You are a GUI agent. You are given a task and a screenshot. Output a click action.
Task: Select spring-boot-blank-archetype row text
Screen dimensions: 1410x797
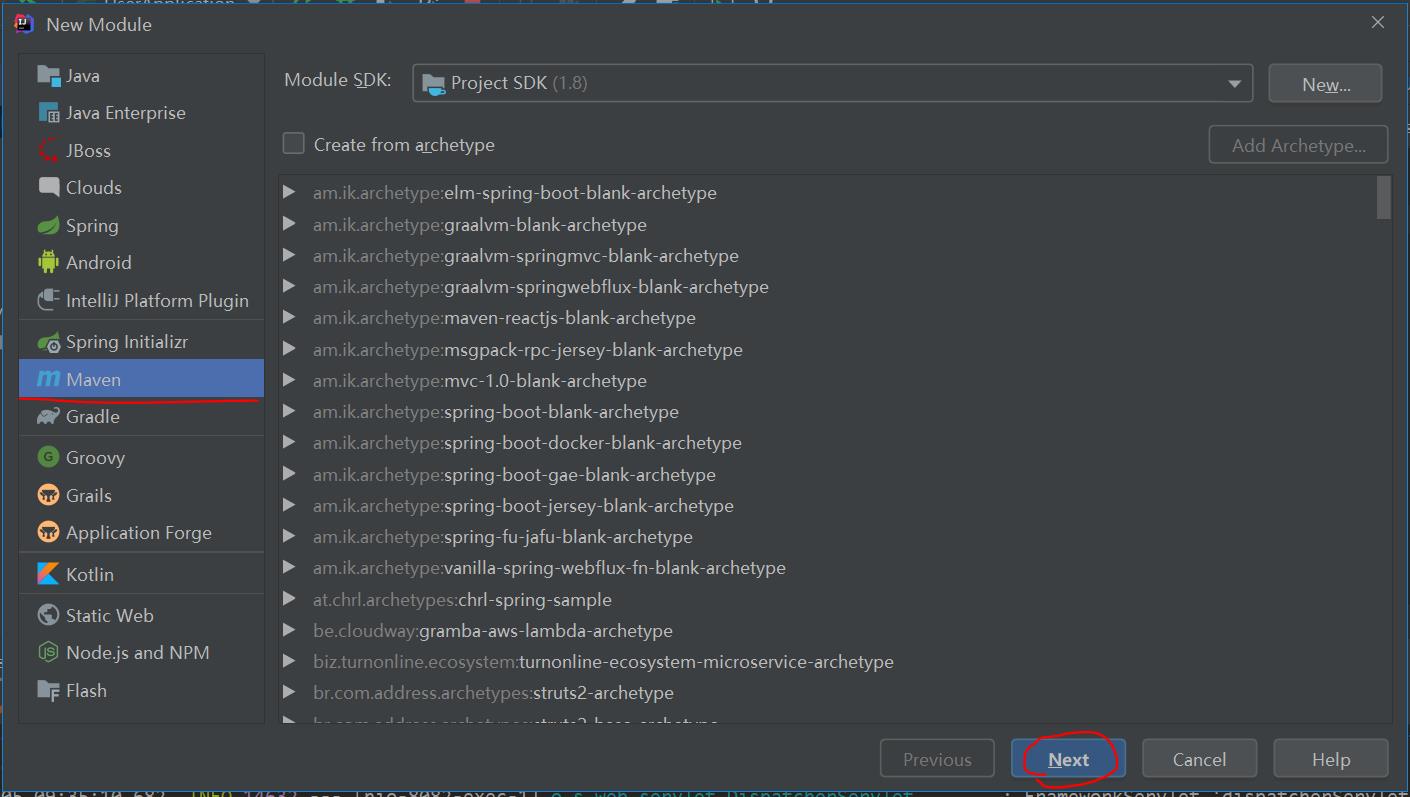(x=496, y=412)
